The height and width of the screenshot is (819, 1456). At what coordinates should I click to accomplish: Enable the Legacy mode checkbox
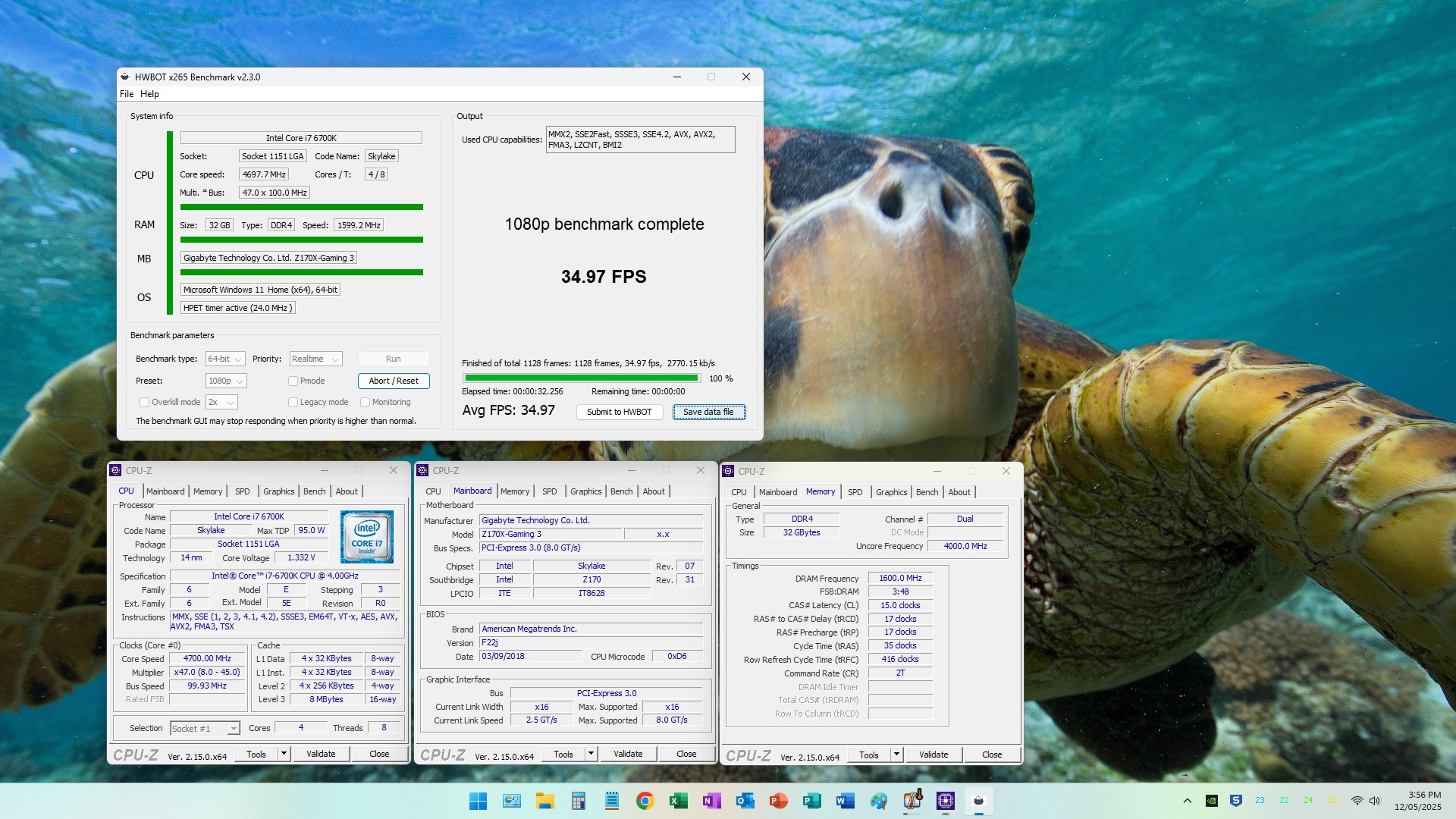(293, 402)
